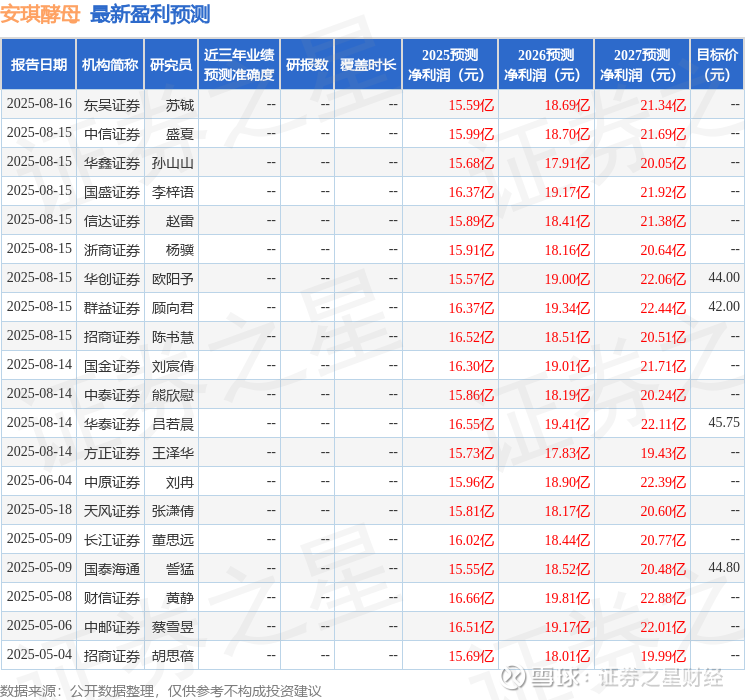Select the 方正证券 institution cell
Screen dimensions: 745x700
(x=112, y=453)
